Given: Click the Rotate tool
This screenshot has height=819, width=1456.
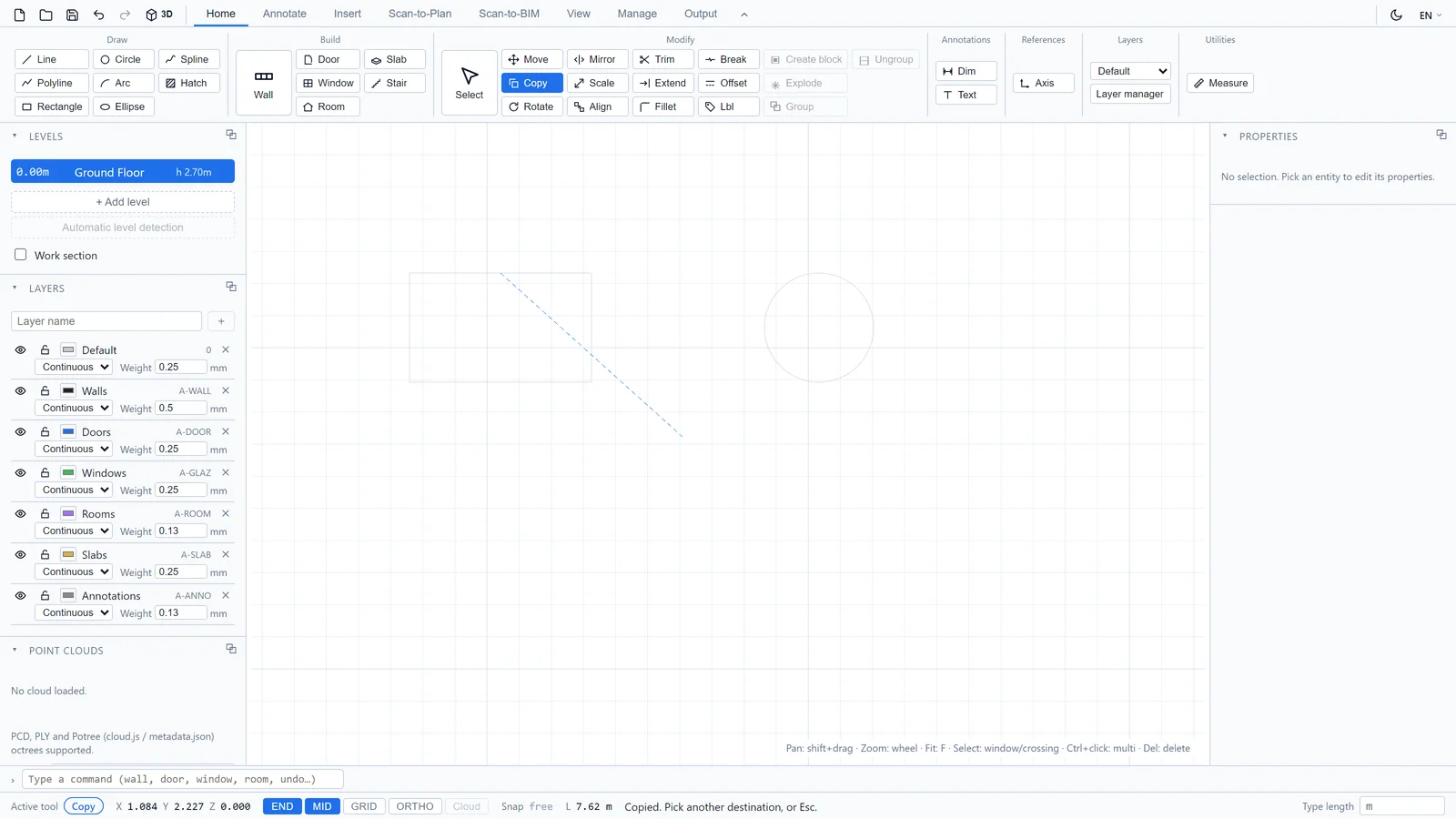Looking at the screenshot, I should pos(532,106).
